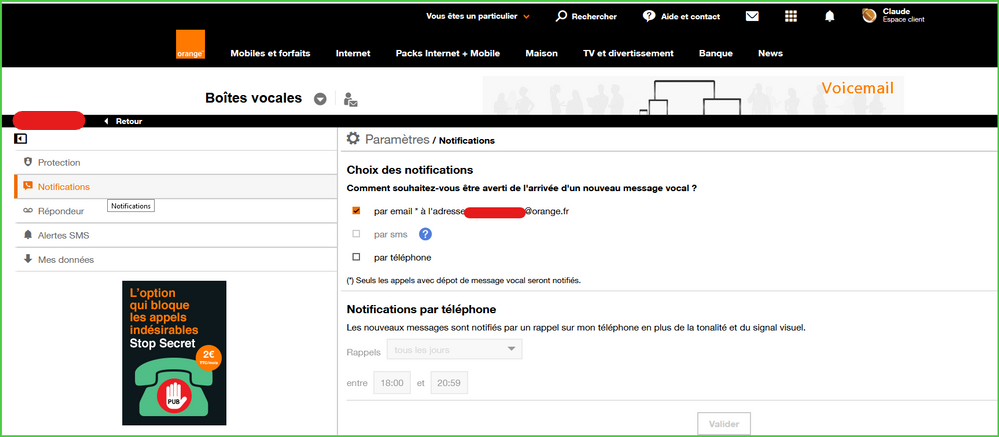Click the contact mailbox icon beside Boîtes vocales
This screenshot has height=437, width=999.
[x=350, y=99]
